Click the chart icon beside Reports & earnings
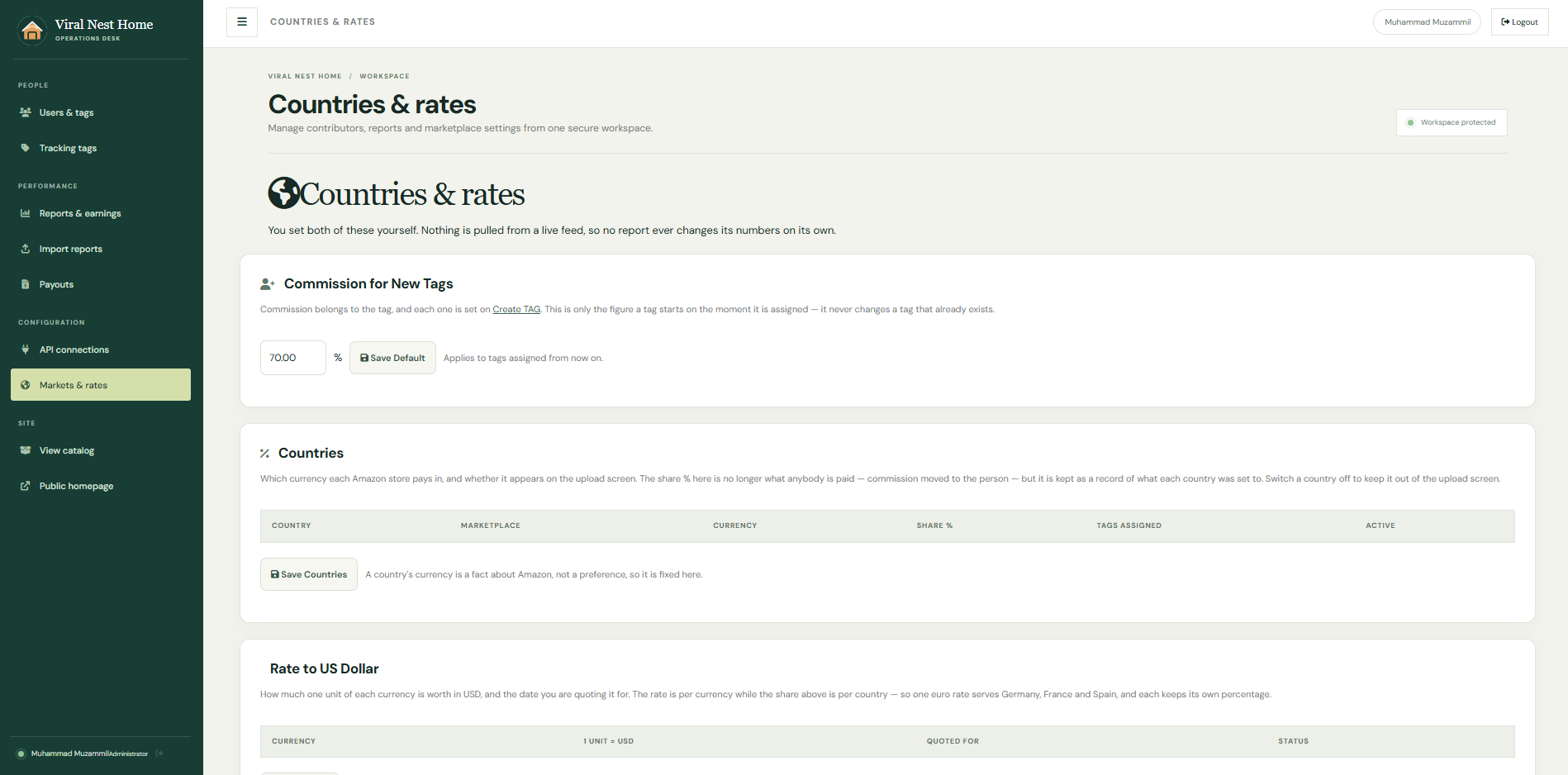 coord(26,213)
